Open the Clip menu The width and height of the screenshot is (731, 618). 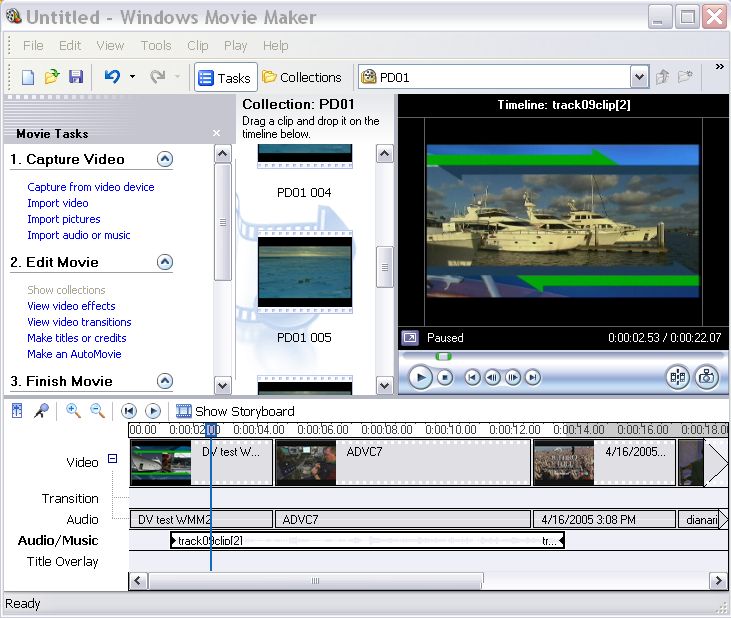click(x=198, y=46)
